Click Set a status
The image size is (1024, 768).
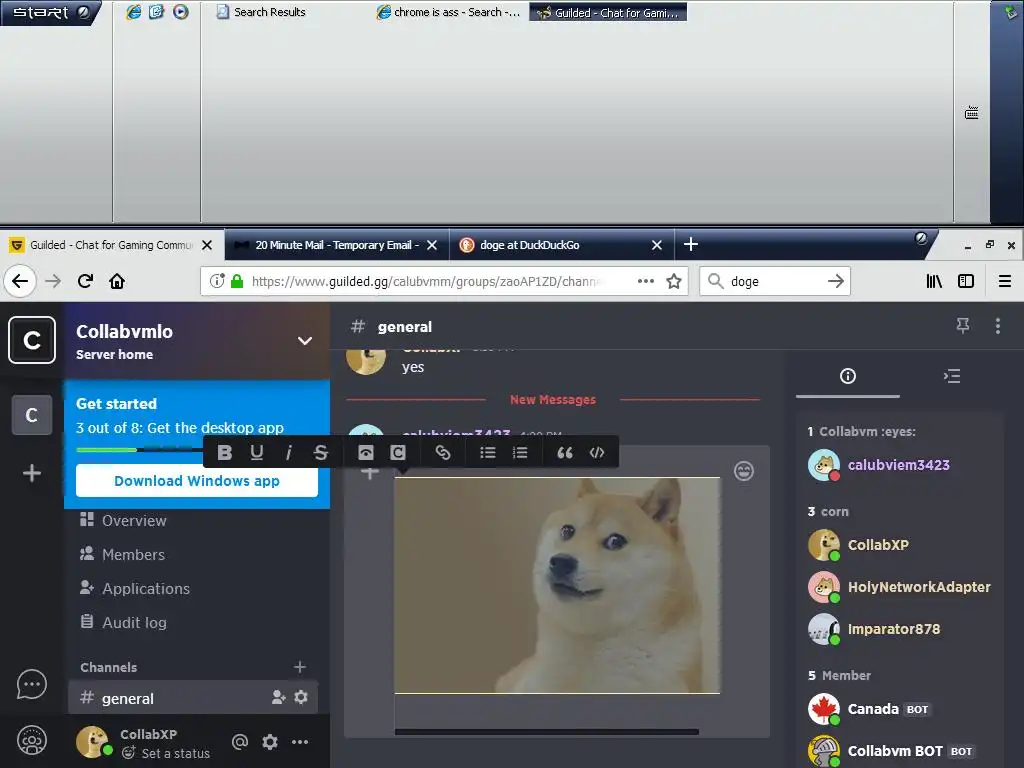(x=167, y=753)
